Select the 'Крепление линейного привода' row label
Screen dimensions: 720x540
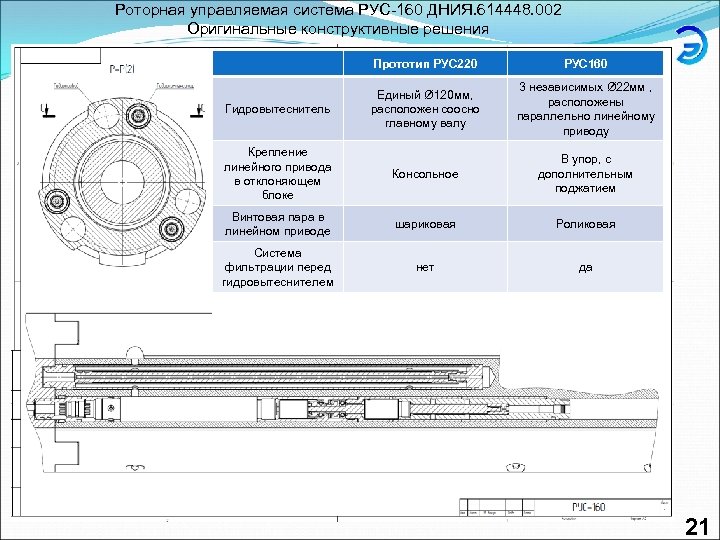278,173
